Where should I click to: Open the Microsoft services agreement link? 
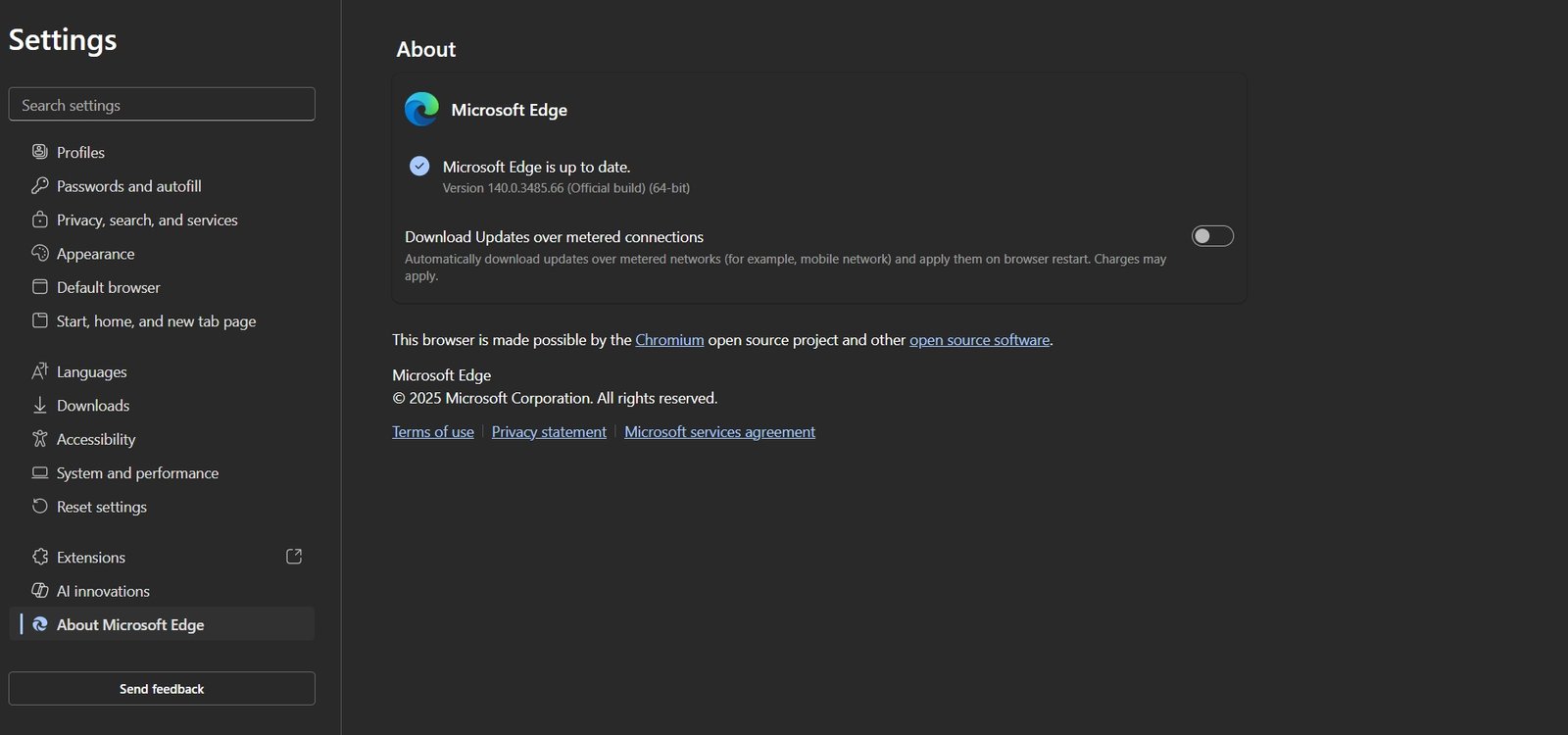(719, 431)
